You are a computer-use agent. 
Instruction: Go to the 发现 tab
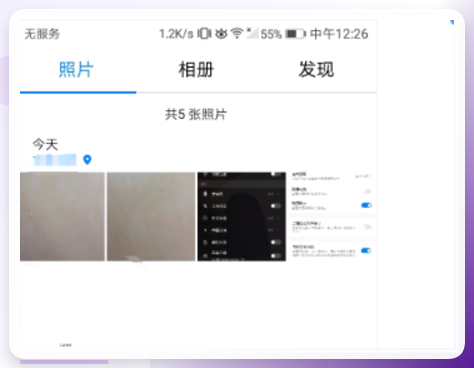coord(316,70)
